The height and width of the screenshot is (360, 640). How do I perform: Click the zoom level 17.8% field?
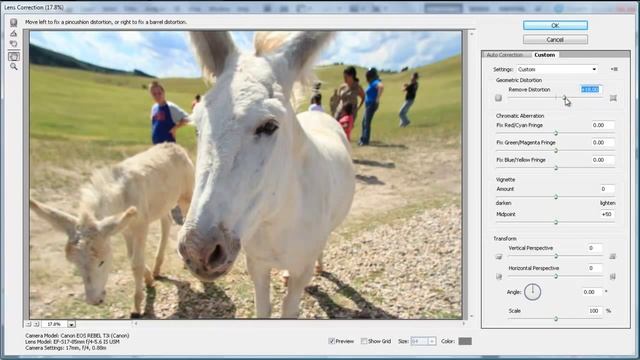click(54, 324)
